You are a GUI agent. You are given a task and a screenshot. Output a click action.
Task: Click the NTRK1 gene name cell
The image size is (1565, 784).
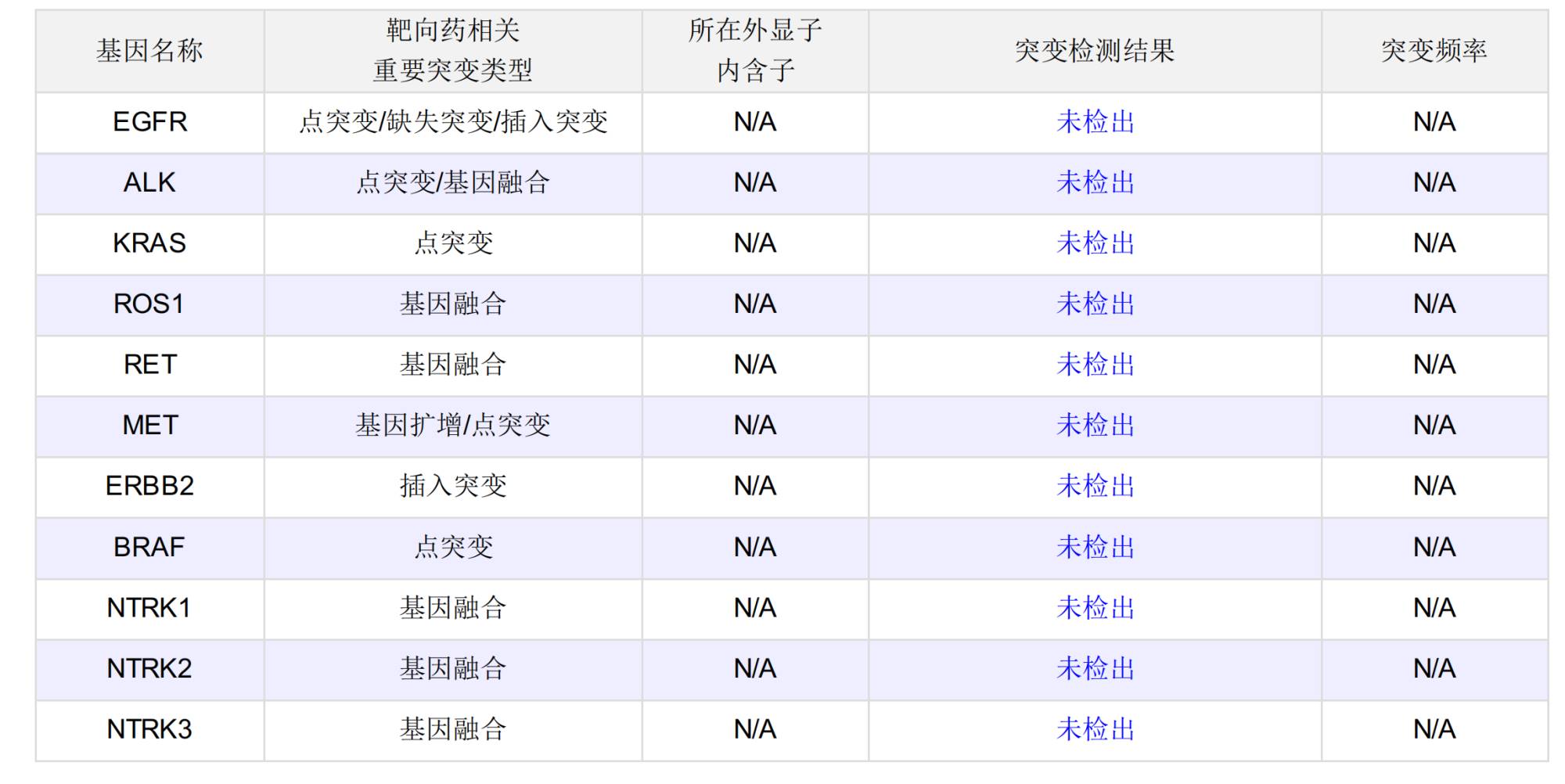(149, 608)
